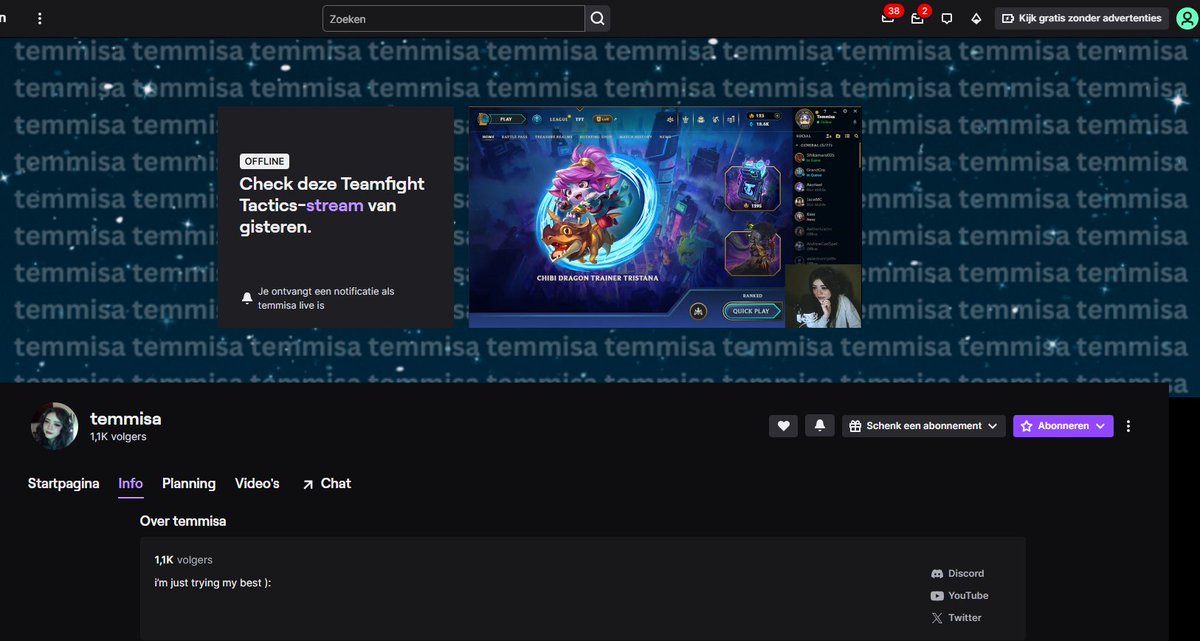1200x641 pixels.
Task: Open the YouTube social link
Action: coord(960,596)
